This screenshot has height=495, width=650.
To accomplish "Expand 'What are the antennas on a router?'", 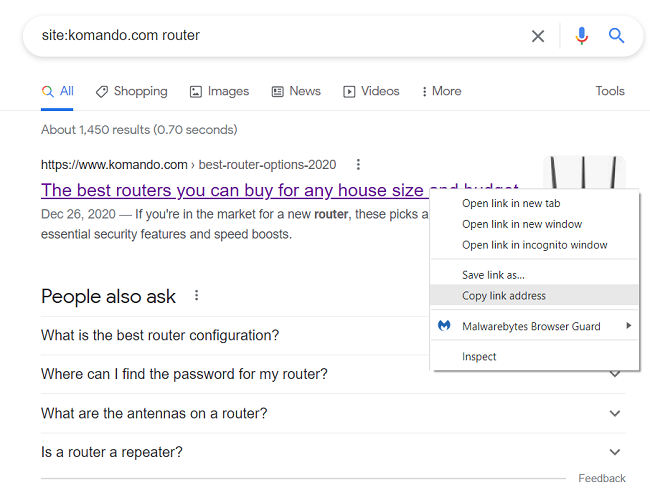I will pos(333,413).
